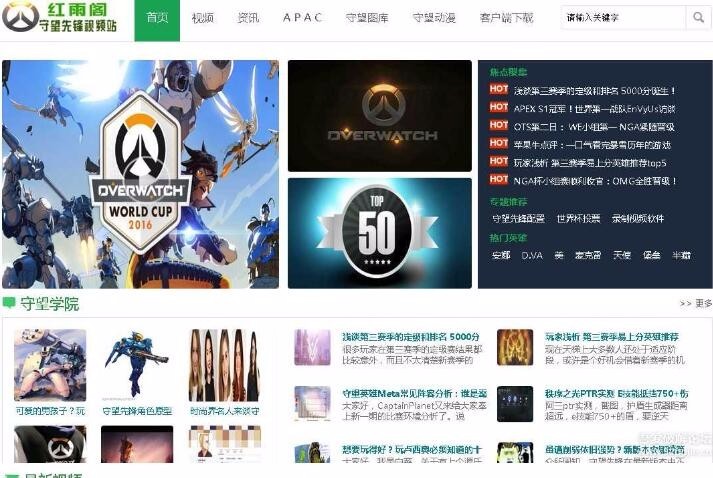
Task: Open the APAC nav tab
Action: (302, 18)
